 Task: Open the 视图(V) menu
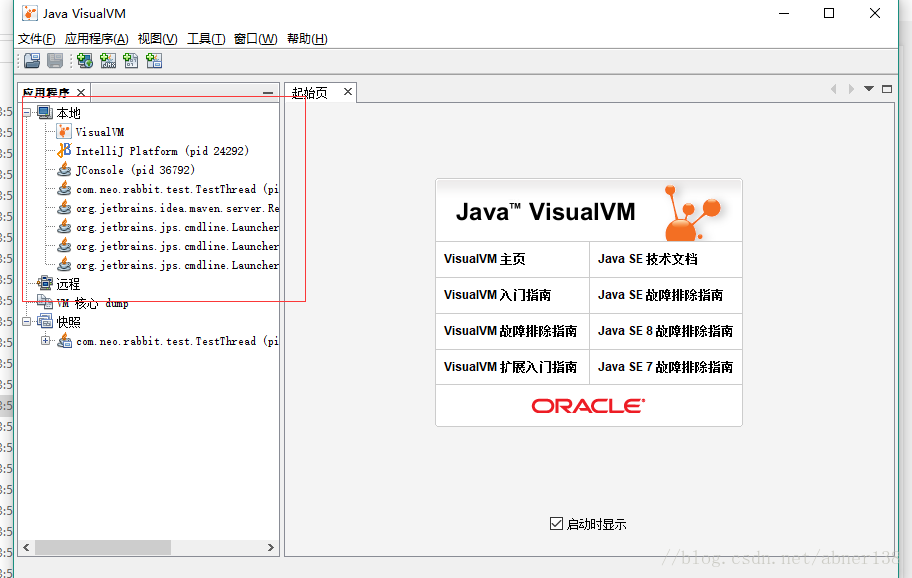point(158,39)
